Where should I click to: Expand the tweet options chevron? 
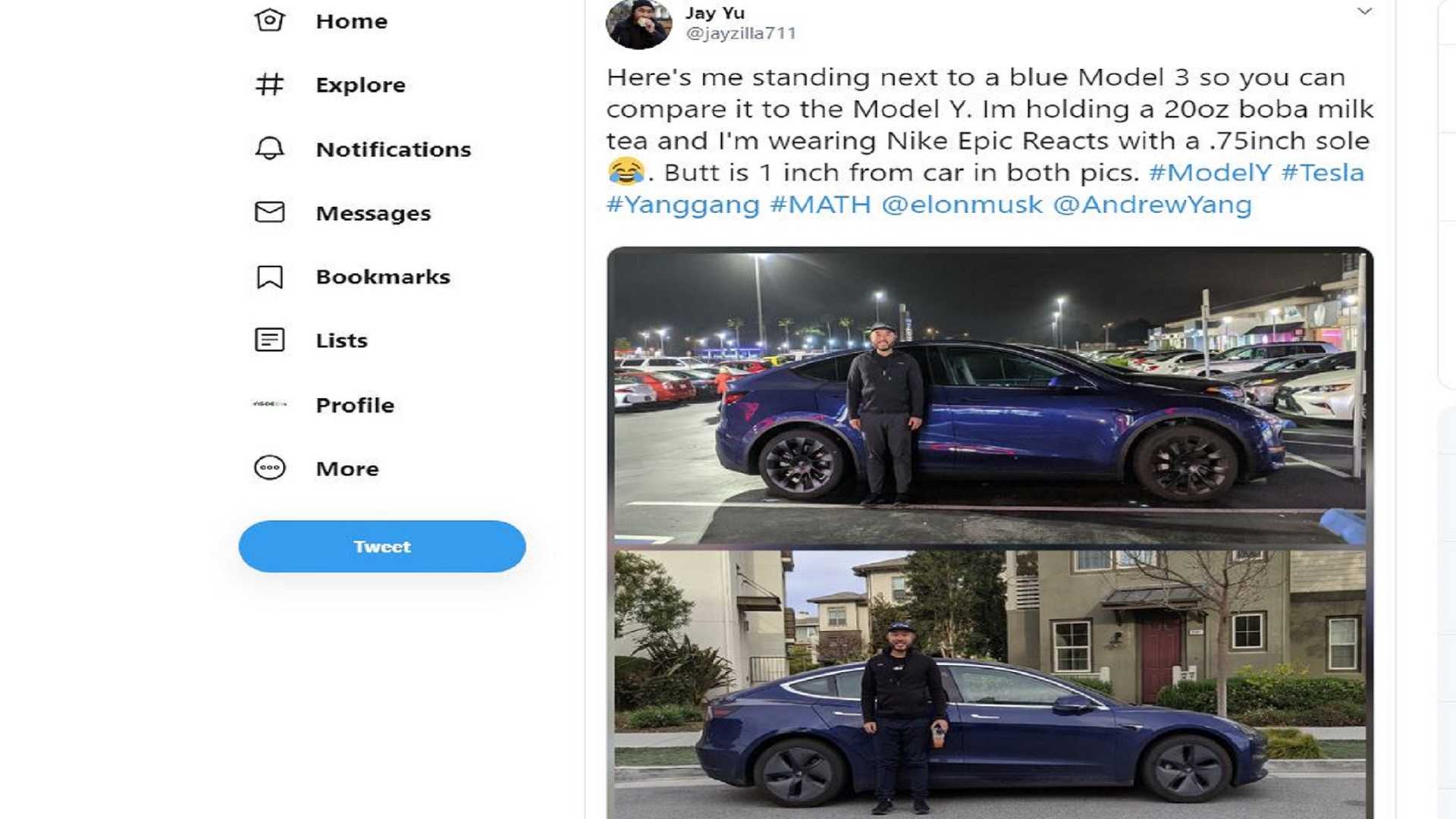(x=1364, y=11)
